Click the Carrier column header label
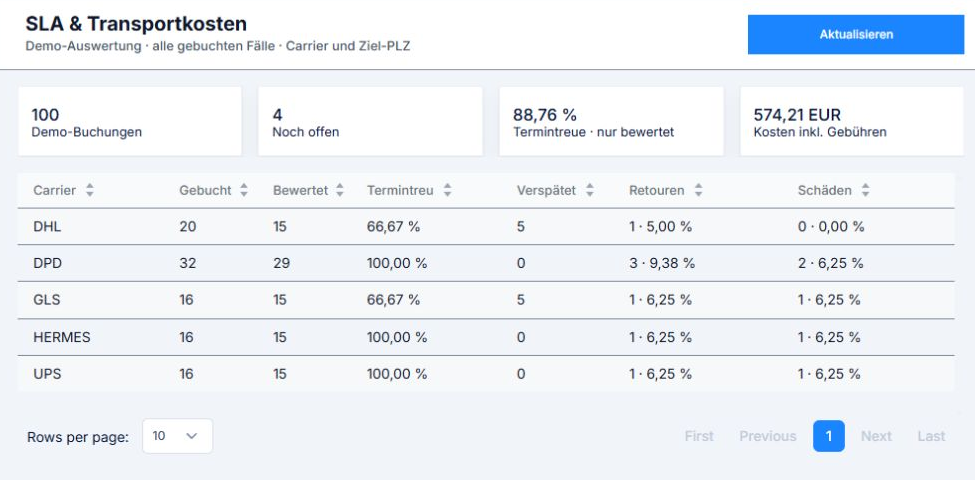 55,190
